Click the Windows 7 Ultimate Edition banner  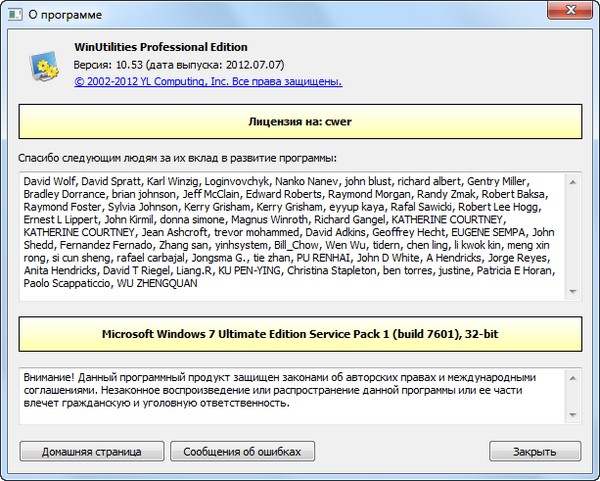(299, 333)
